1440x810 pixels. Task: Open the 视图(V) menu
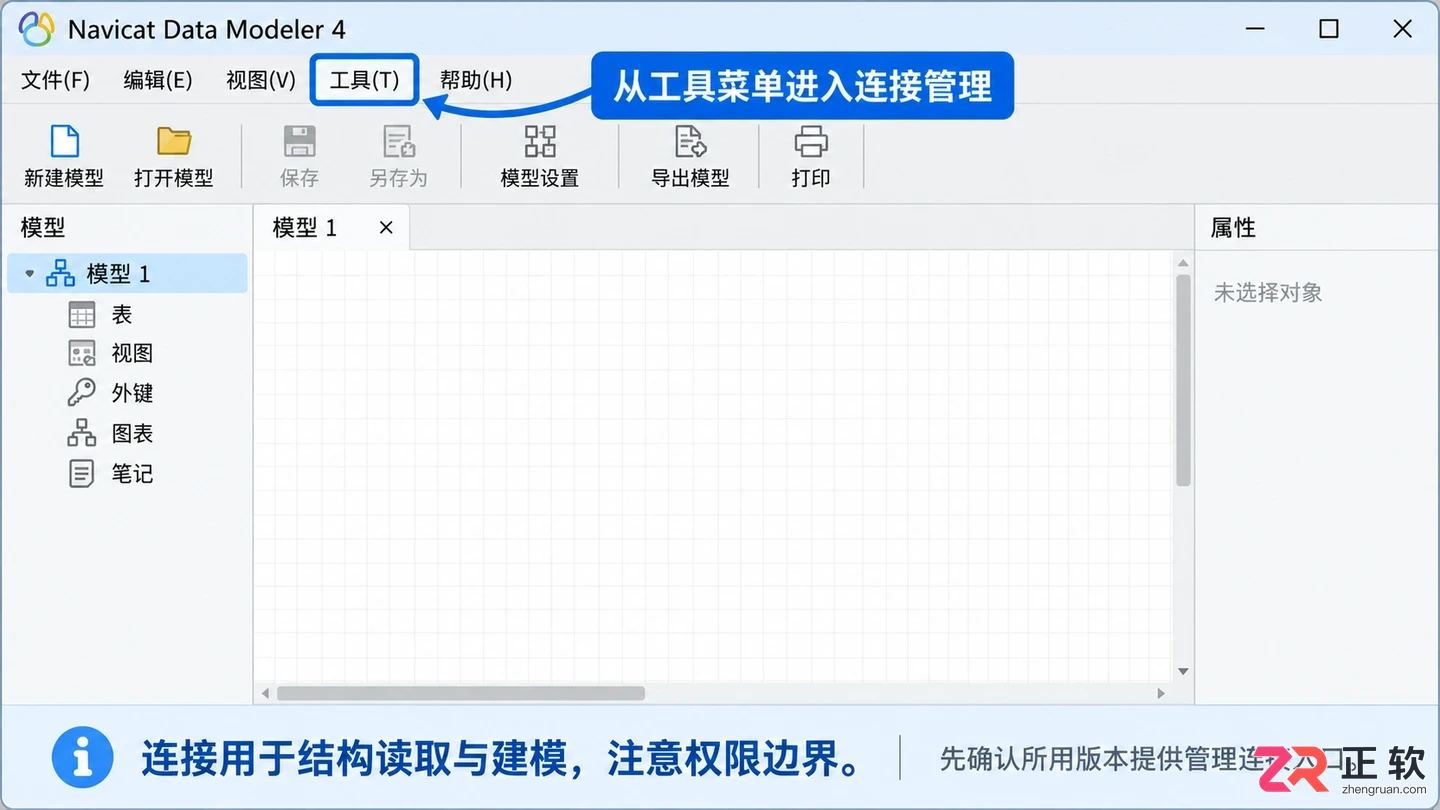[x=261, y=80]
